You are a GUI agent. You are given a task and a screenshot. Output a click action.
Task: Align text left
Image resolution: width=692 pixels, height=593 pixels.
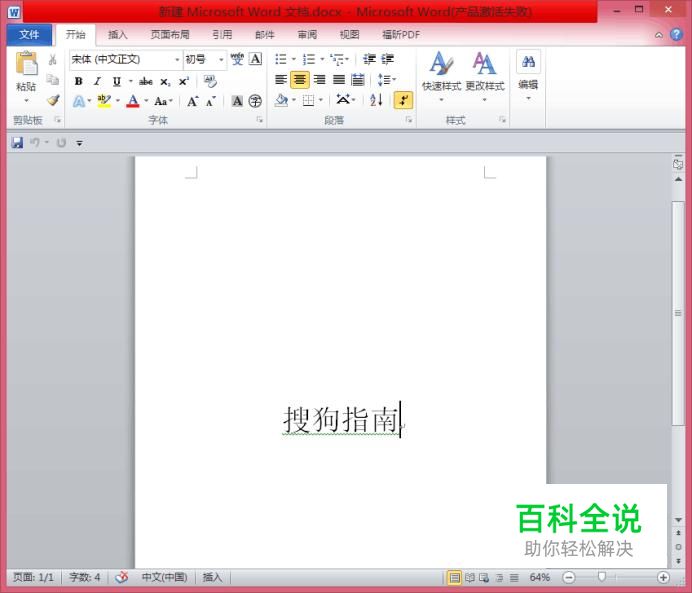(x=281, y=80)
